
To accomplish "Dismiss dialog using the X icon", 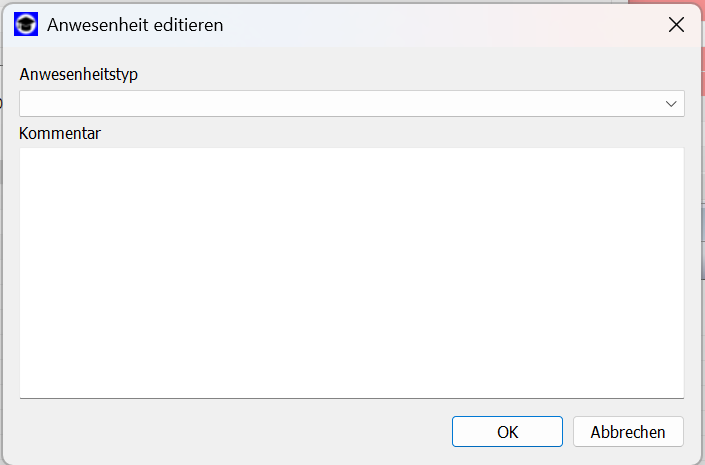I will pyautogui.click(x=676, y=25).
